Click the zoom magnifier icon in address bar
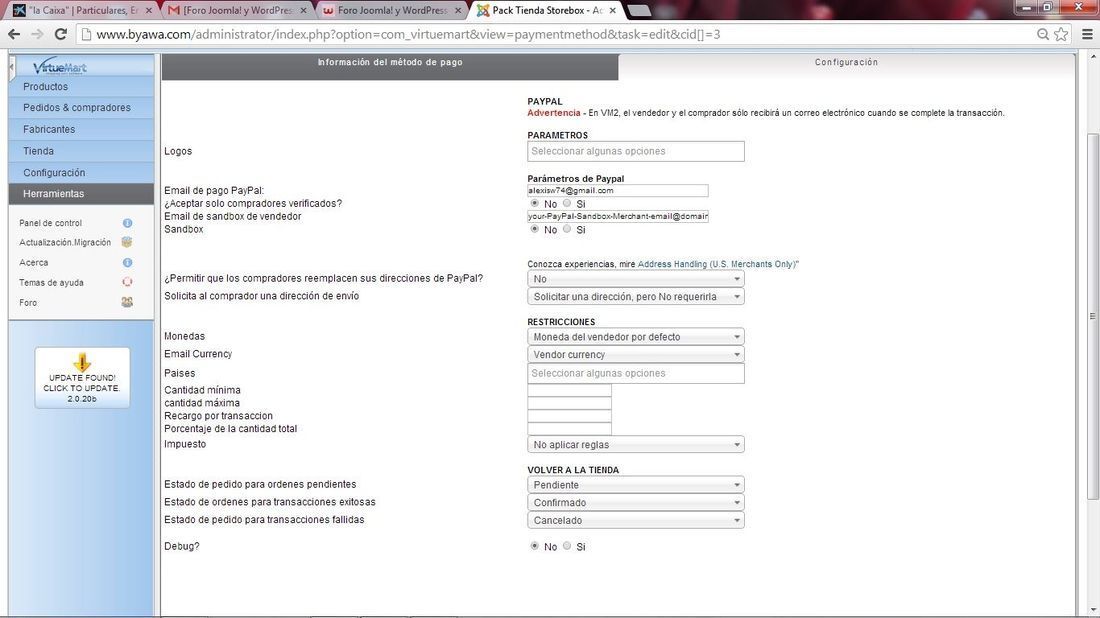This screenshot has height=618, width=1100. pos(1043,34)
